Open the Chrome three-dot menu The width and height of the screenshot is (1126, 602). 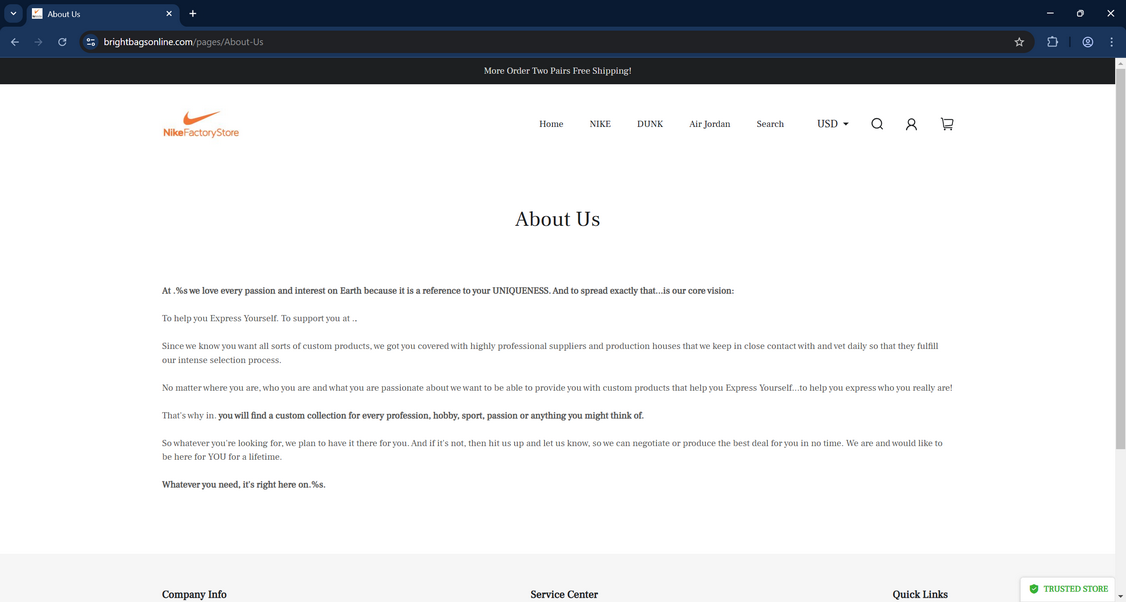coord(1111,42)
